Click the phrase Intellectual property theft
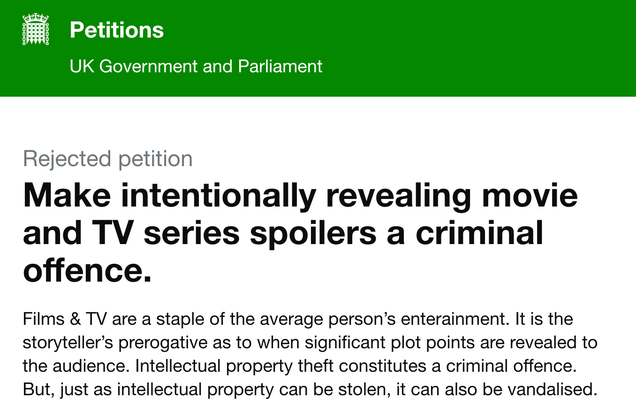 (x=234, y=366)
